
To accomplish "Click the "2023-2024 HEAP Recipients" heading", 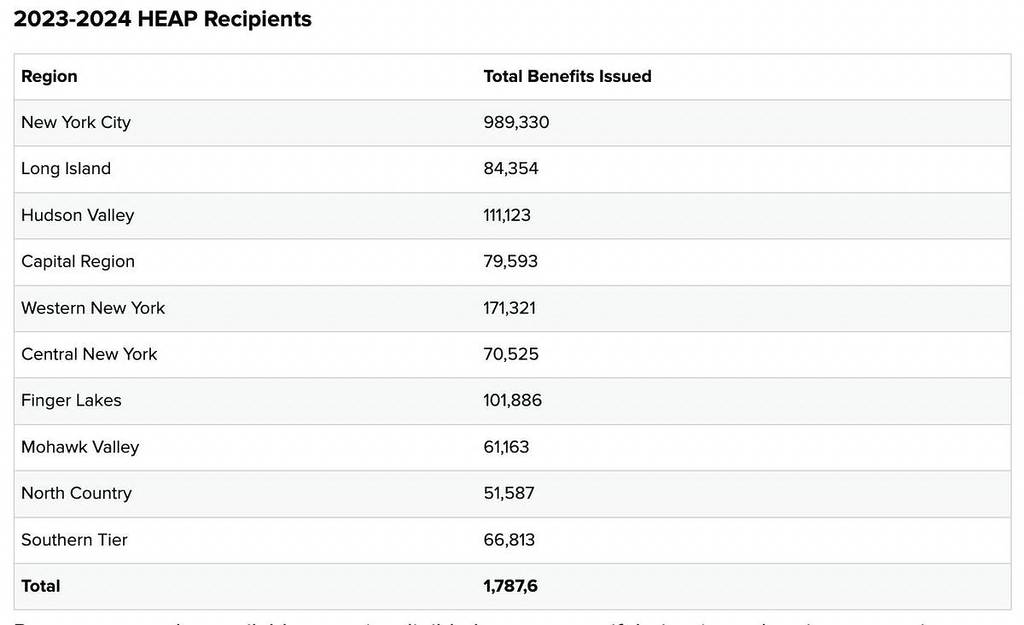I will point(162,19).
